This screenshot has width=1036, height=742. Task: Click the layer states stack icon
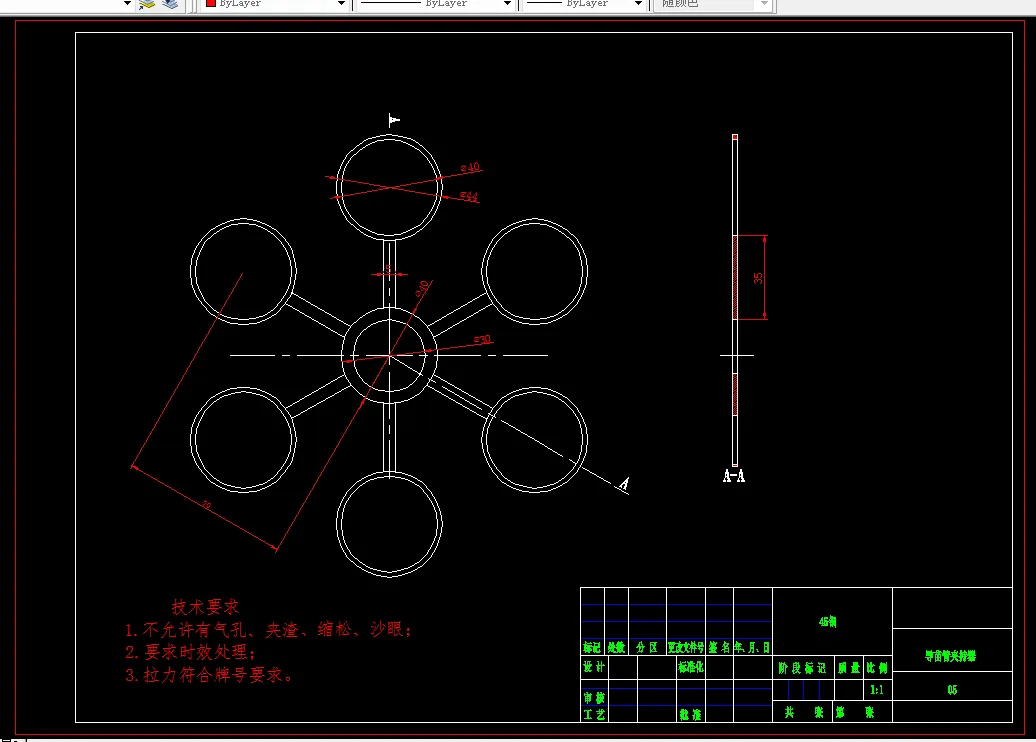coord(170,4)
